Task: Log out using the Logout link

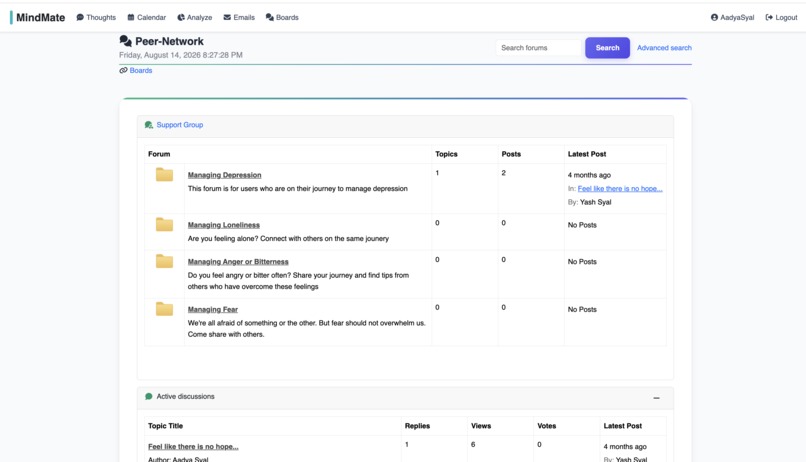Action: pyautogui.click(x=781, y=17)
